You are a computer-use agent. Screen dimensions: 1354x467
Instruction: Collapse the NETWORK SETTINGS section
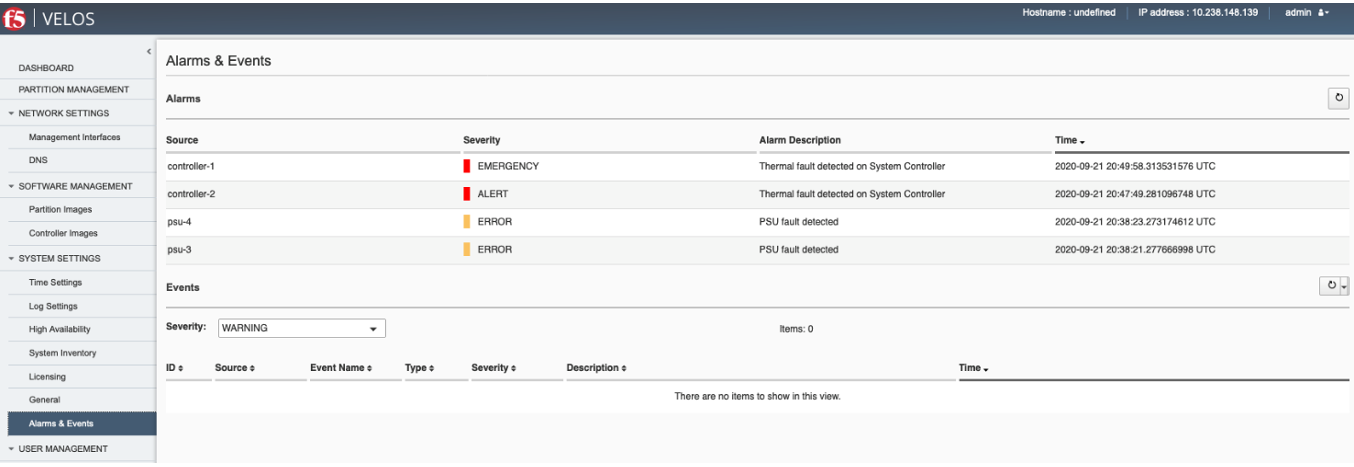11,113
